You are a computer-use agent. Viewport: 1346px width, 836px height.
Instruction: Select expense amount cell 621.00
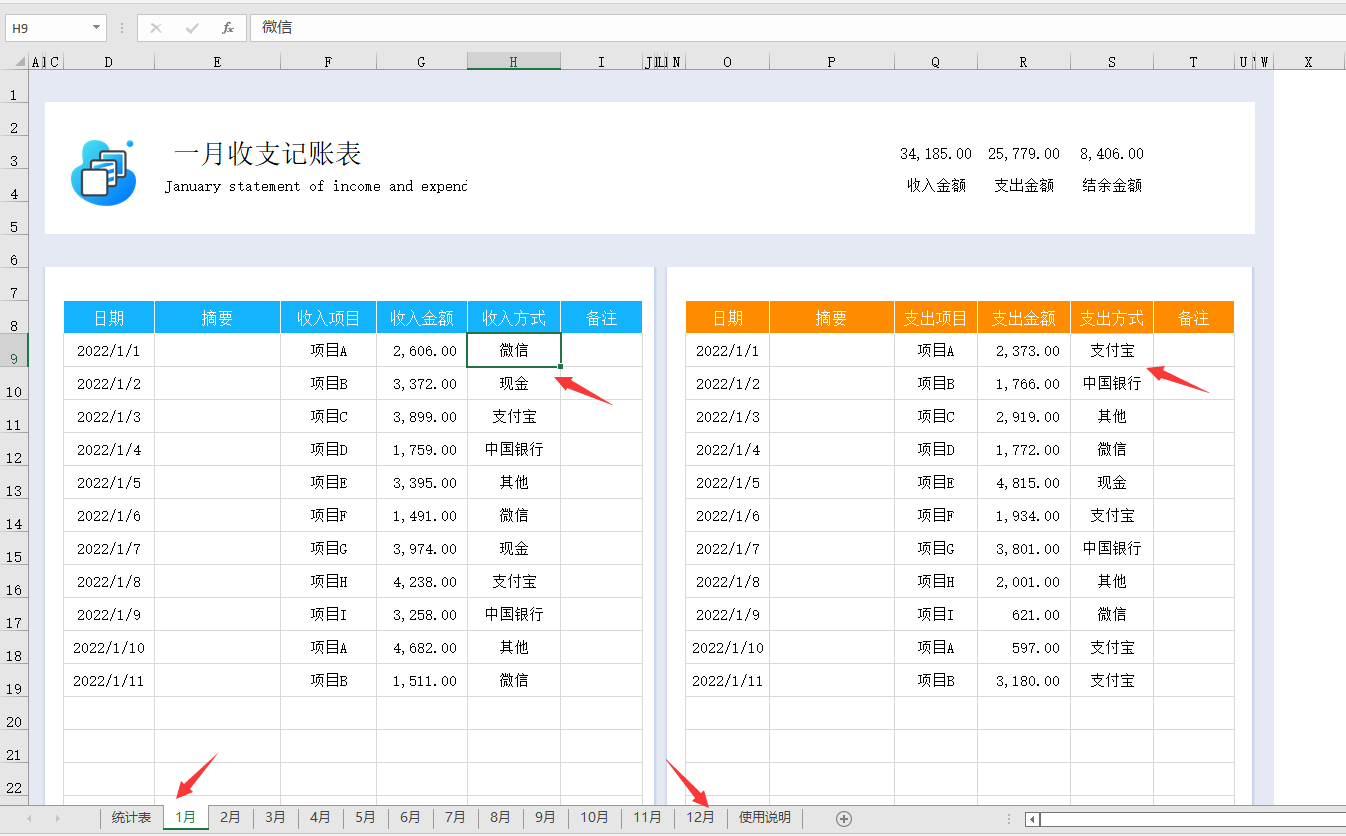(x=1024, y=615)
